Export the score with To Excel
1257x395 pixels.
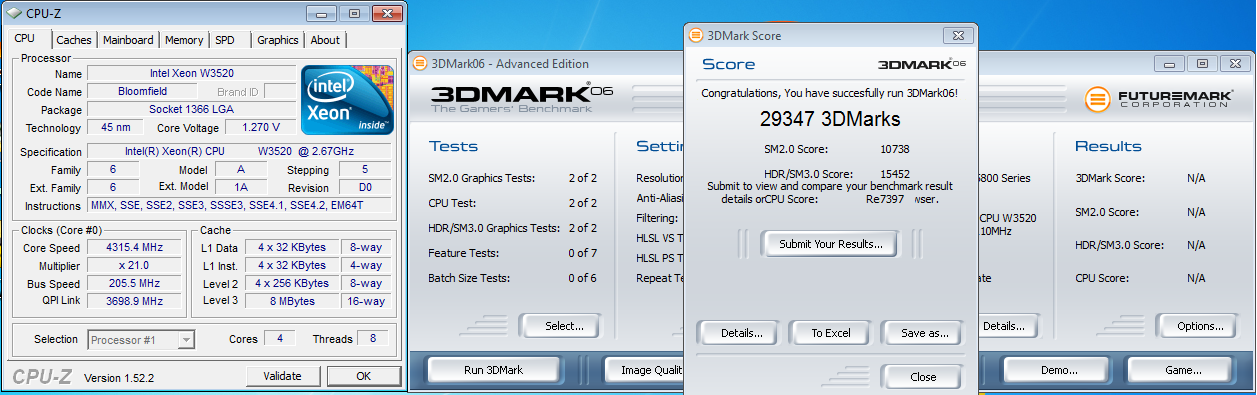[830, 333]
